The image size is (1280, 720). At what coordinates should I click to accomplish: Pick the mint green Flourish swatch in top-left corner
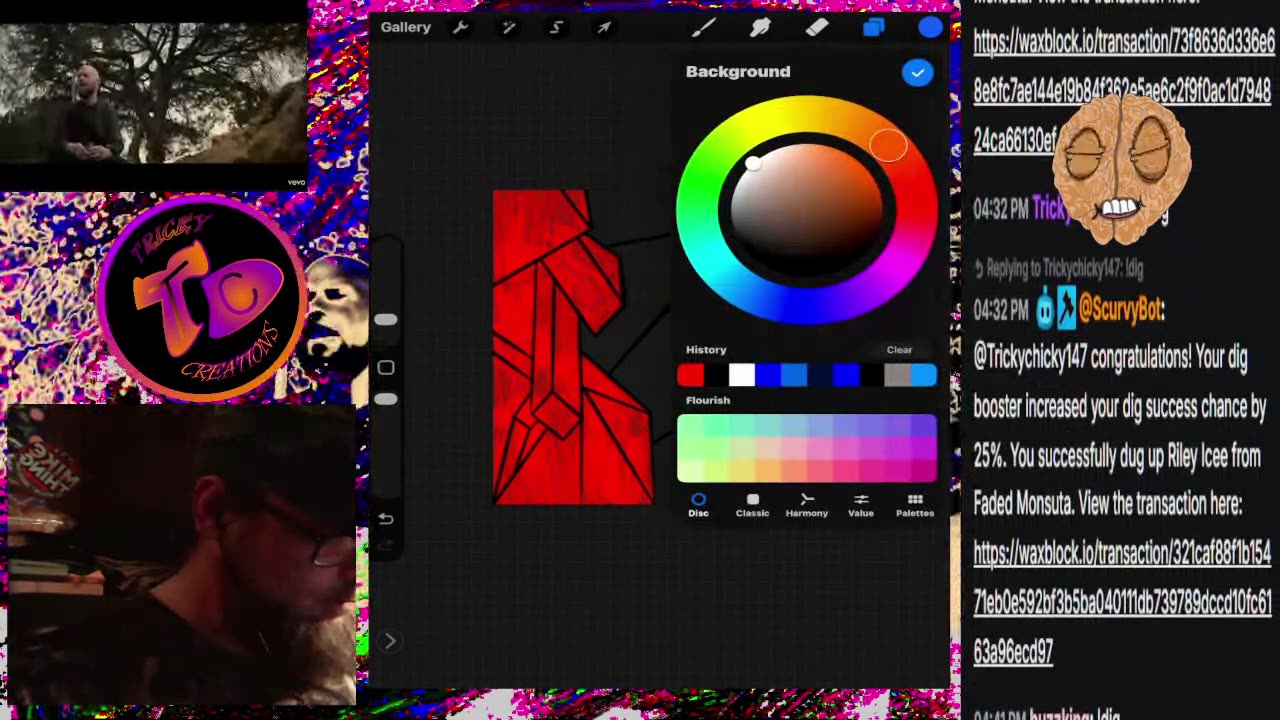pos(689,426)
